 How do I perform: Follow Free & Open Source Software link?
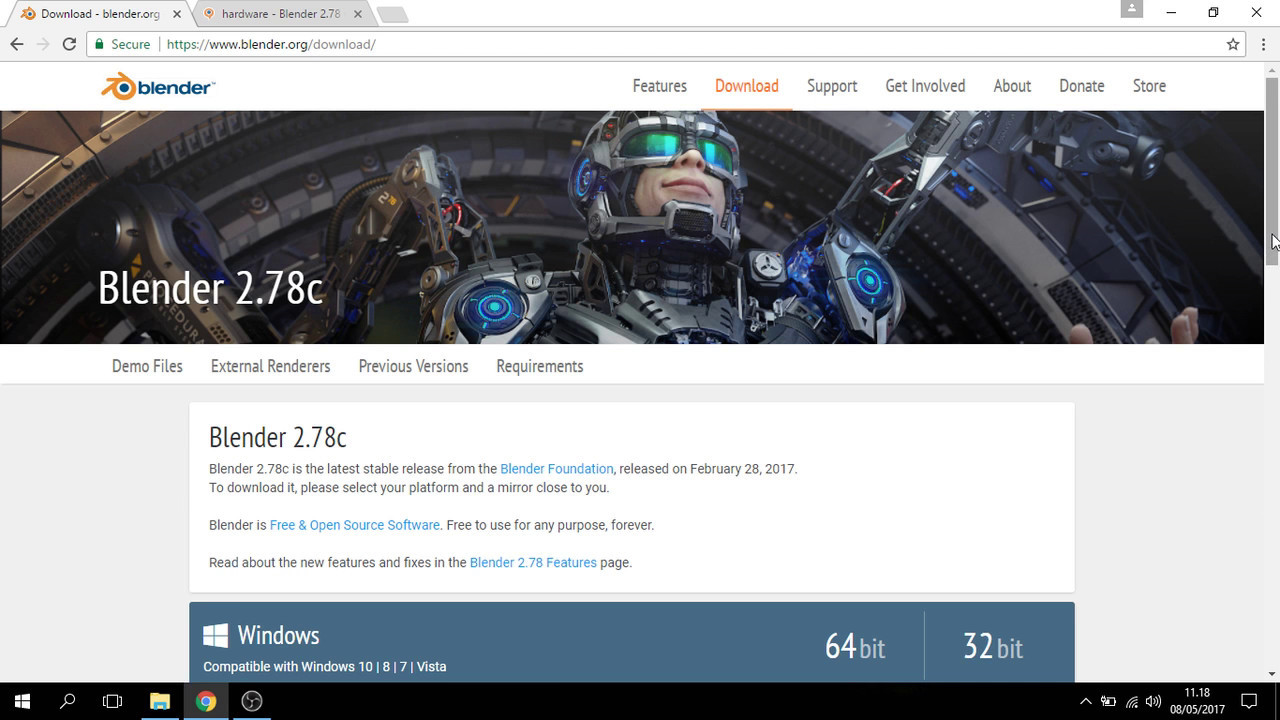pos(354,525)
